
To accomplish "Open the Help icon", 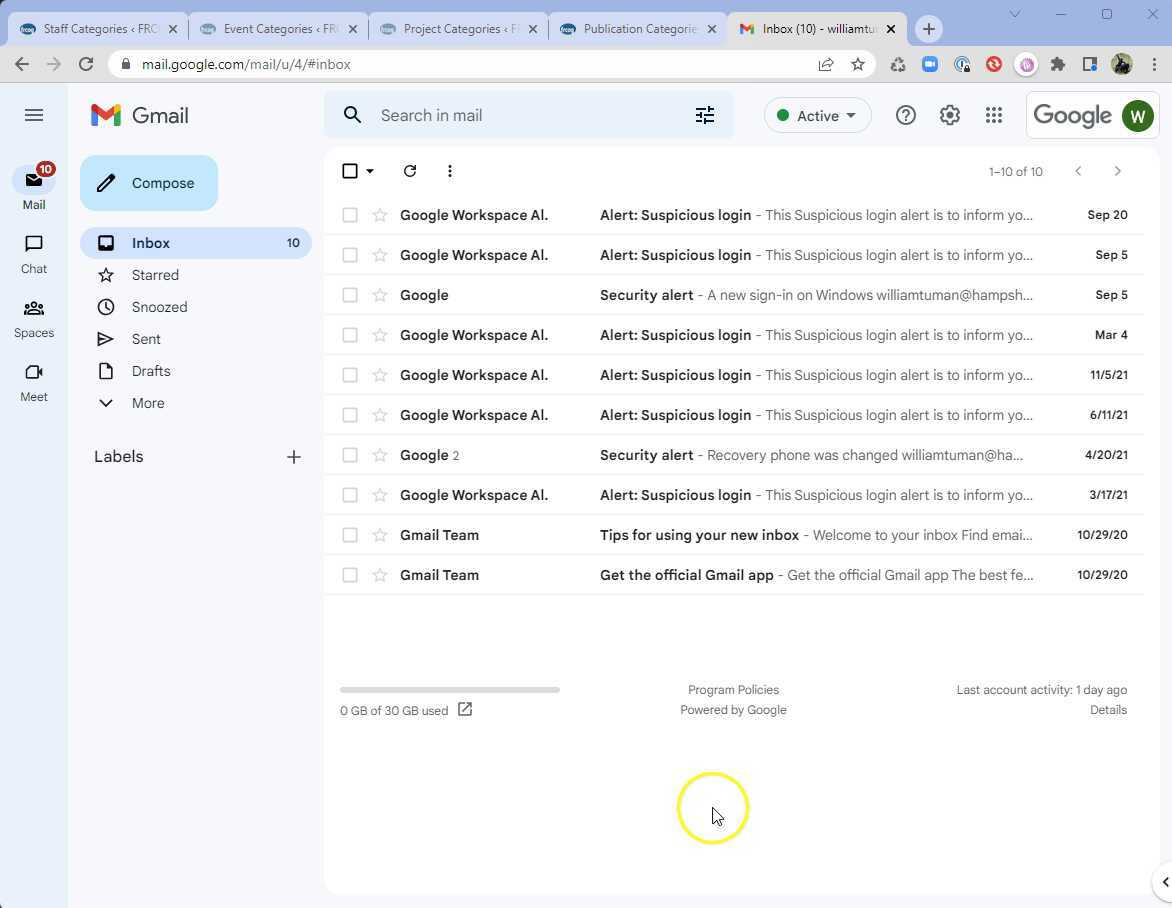I will click(905, 115).
